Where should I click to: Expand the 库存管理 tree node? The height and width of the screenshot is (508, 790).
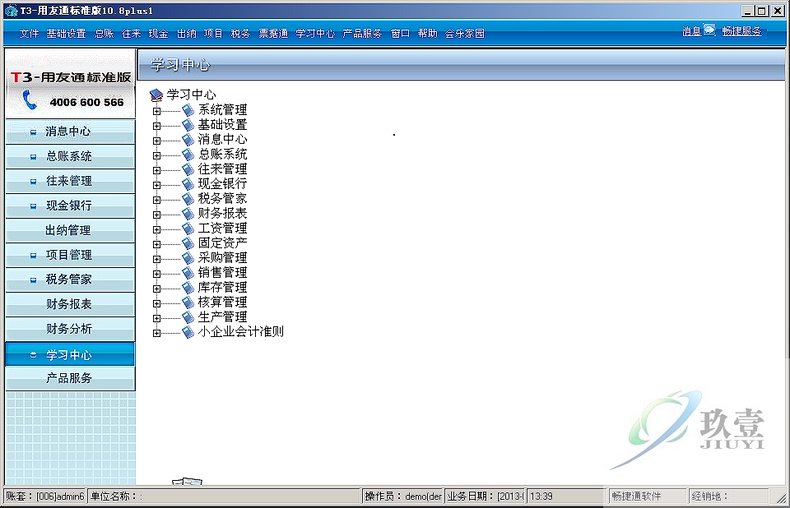click(157, 289)
